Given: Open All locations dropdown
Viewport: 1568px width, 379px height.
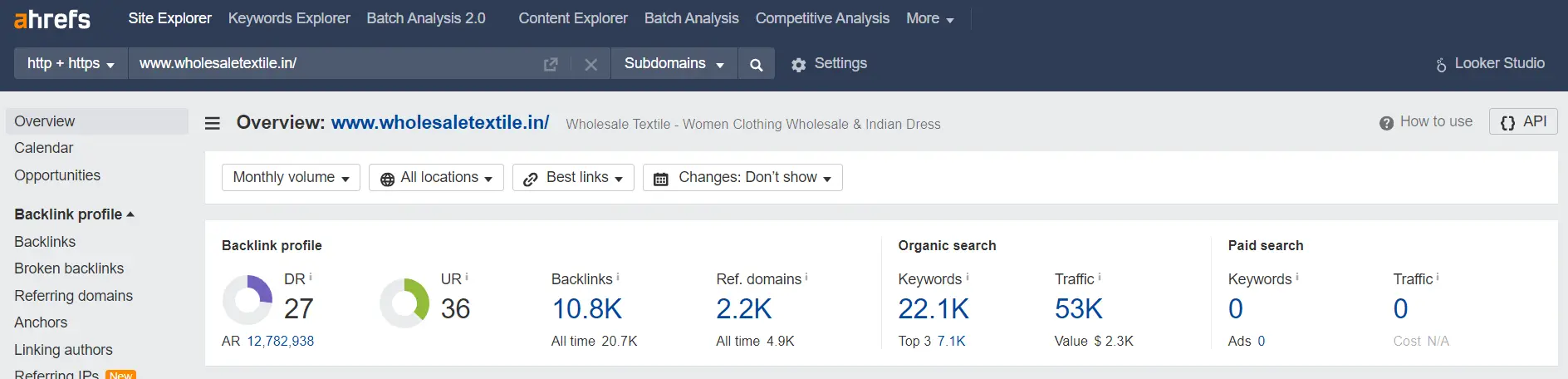Looking at the screenshot, I should (x=436, y=177).
